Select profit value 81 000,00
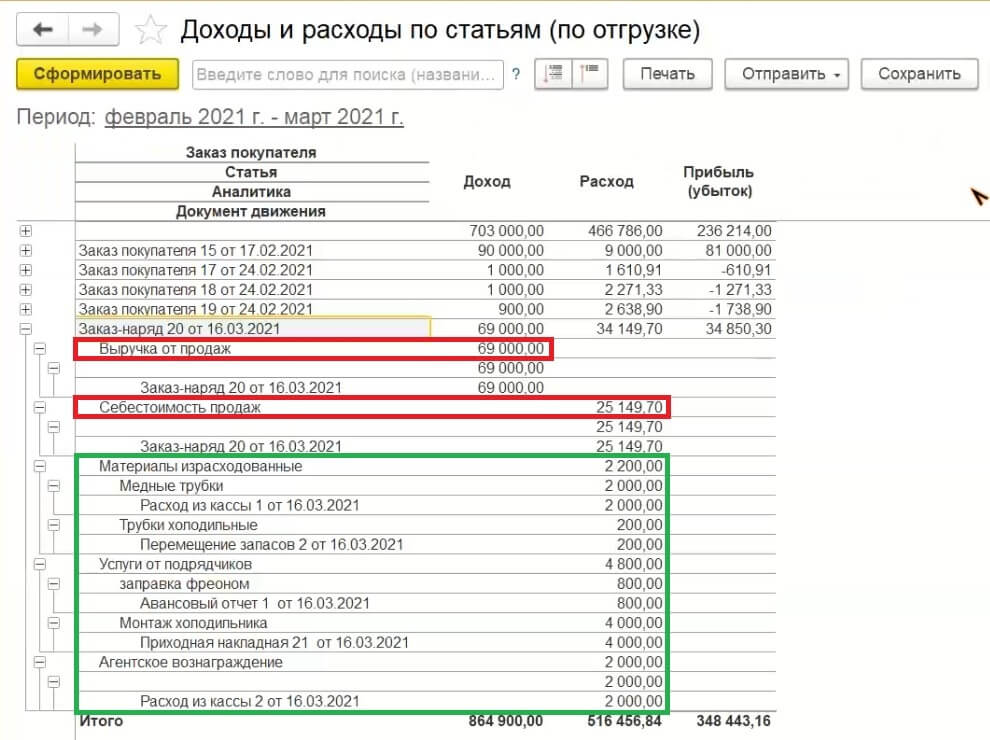The height and width of the screenshot is (740, 990). click(x=738, y=251)
